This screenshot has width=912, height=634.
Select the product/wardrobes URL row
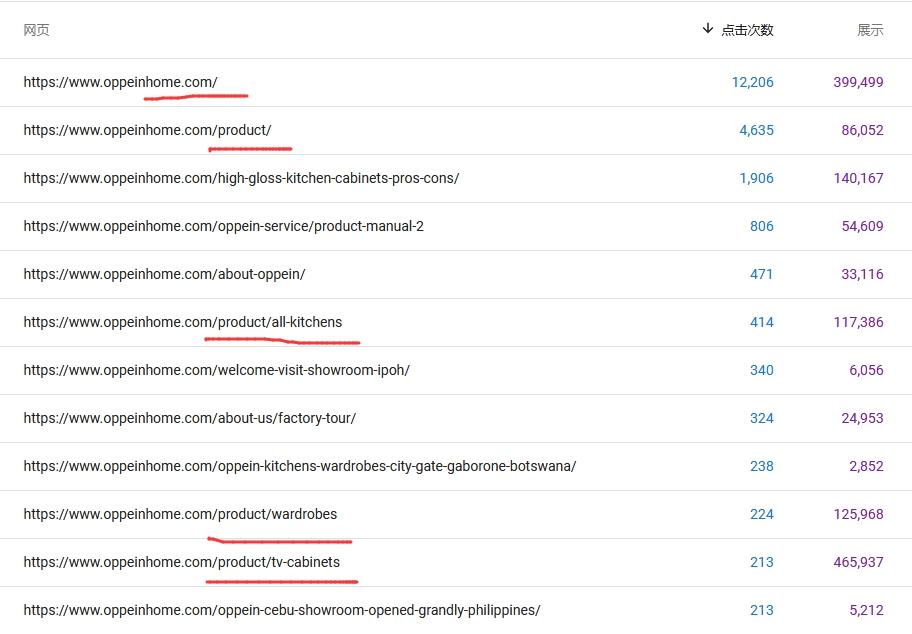point(180,514)
